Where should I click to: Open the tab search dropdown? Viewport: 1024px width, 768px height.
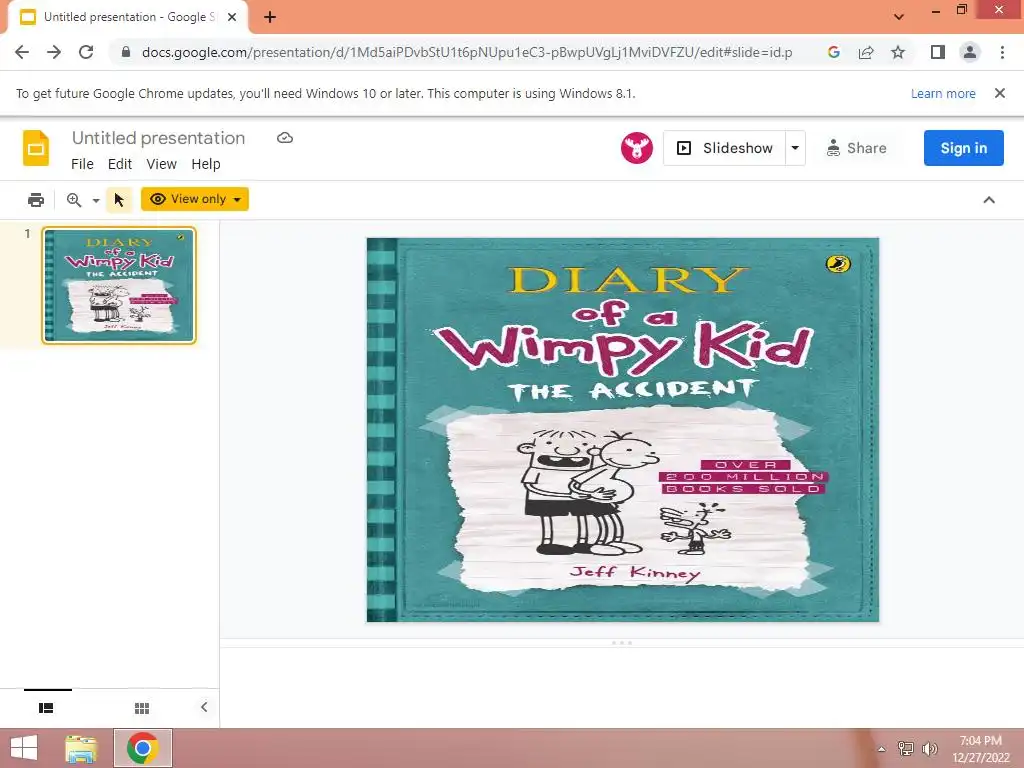899,17
